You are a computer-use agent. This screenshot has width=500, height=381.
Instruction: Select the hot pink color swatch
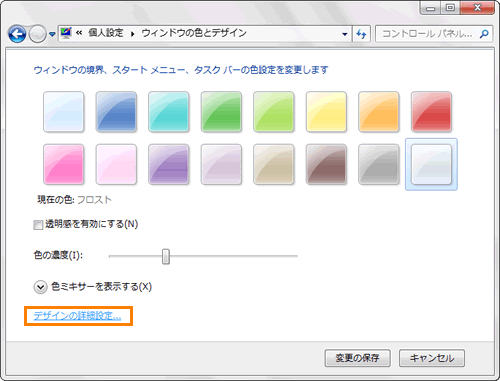[x=64, y=164]
